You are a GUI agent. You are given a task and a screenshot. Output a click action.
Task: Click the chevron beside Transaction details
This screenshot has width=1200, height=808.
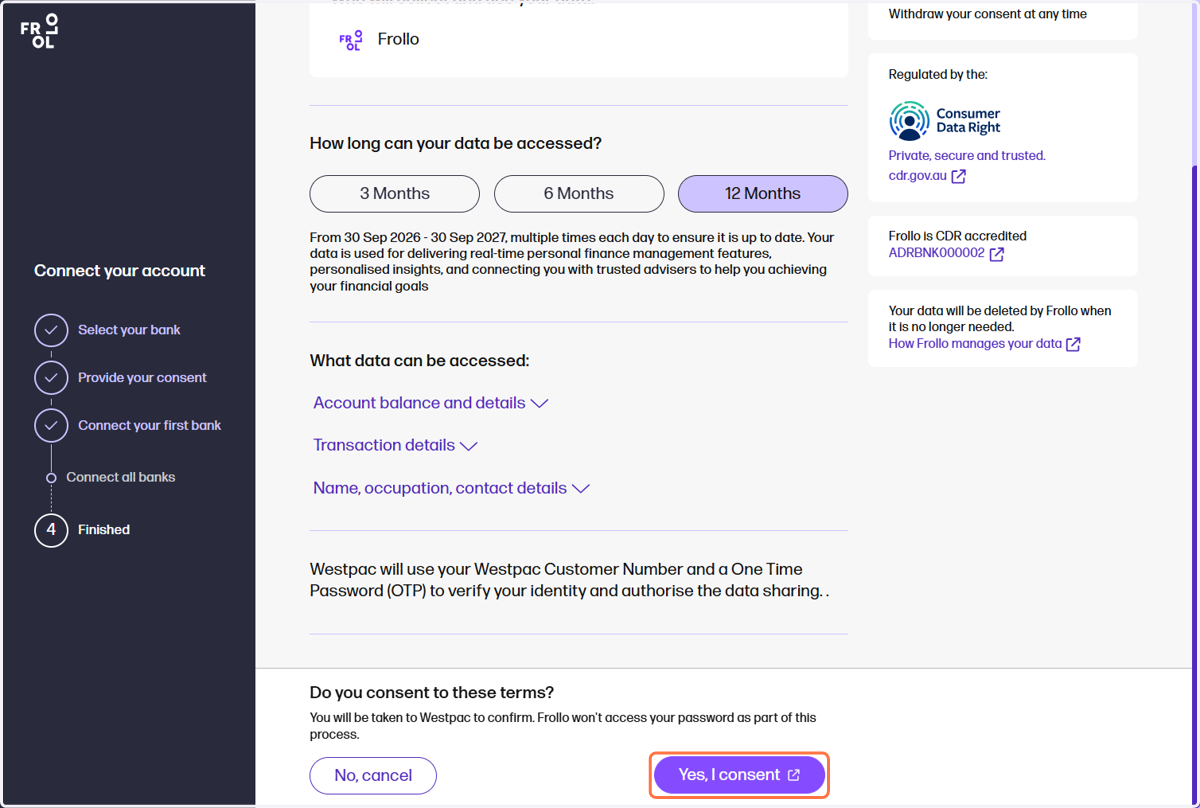click(468, 446)
